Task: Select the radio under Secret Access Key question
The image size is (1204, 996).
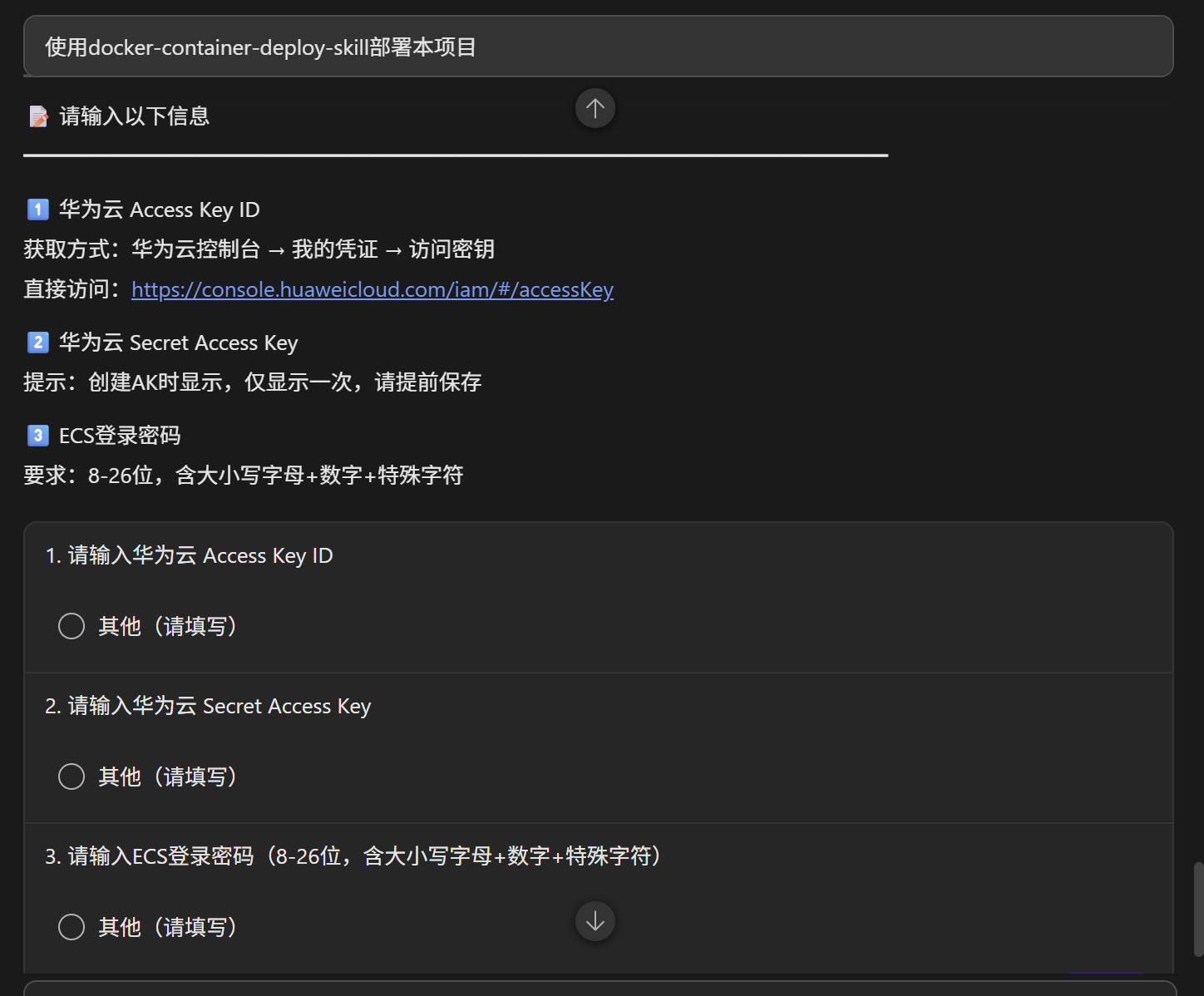Action: pos(72,777)
